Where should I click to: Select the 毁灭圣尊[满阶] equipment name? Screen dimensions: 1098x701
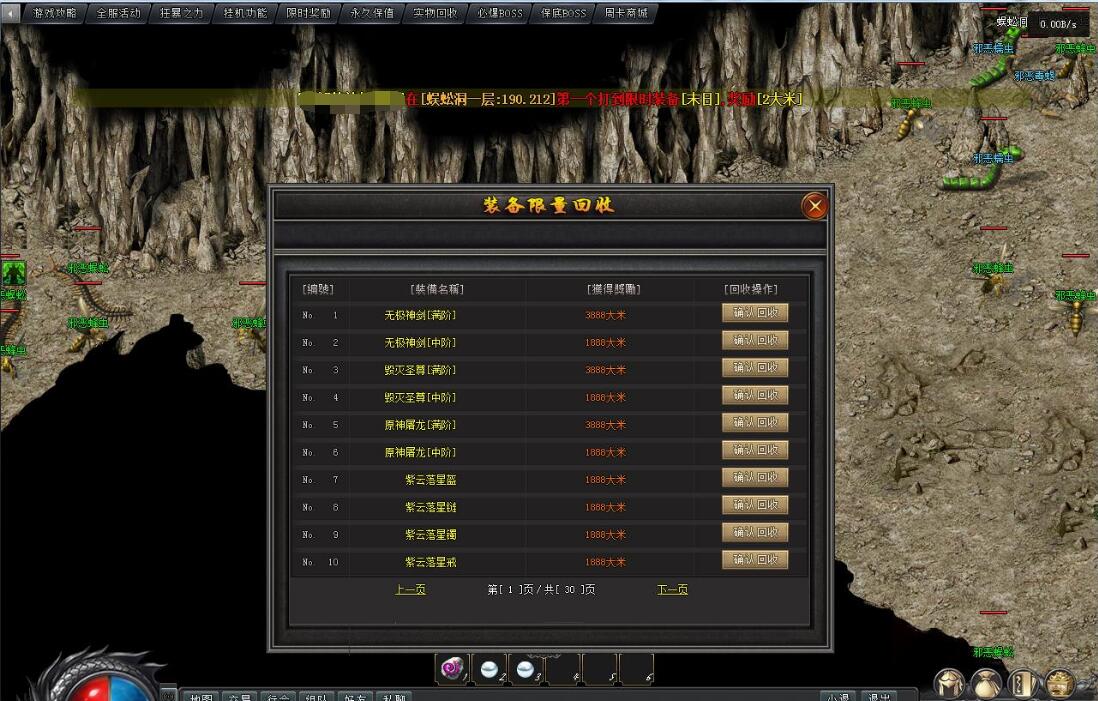click(420, 370)
